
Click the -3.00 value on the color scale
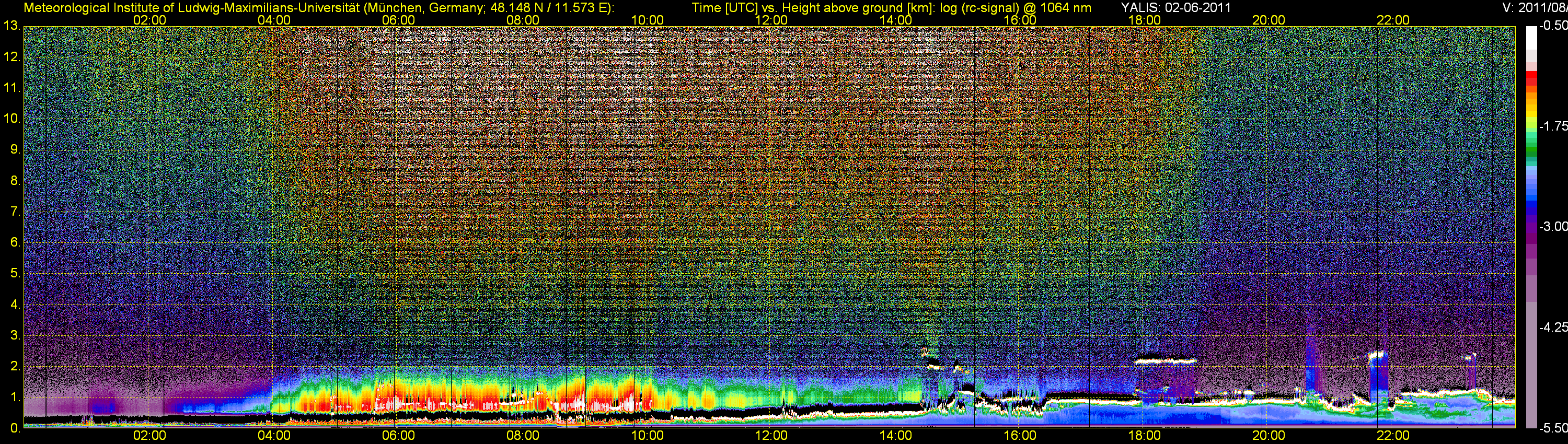click(x=1553, y=227)
